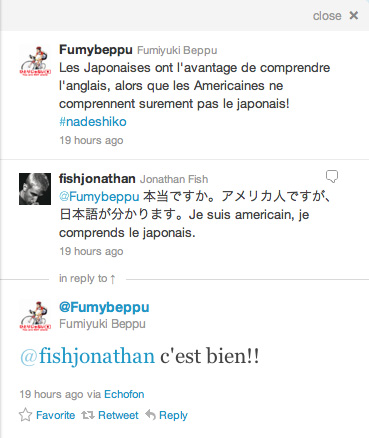Click the Fumybeppu username in top tweet

(96, 50)
